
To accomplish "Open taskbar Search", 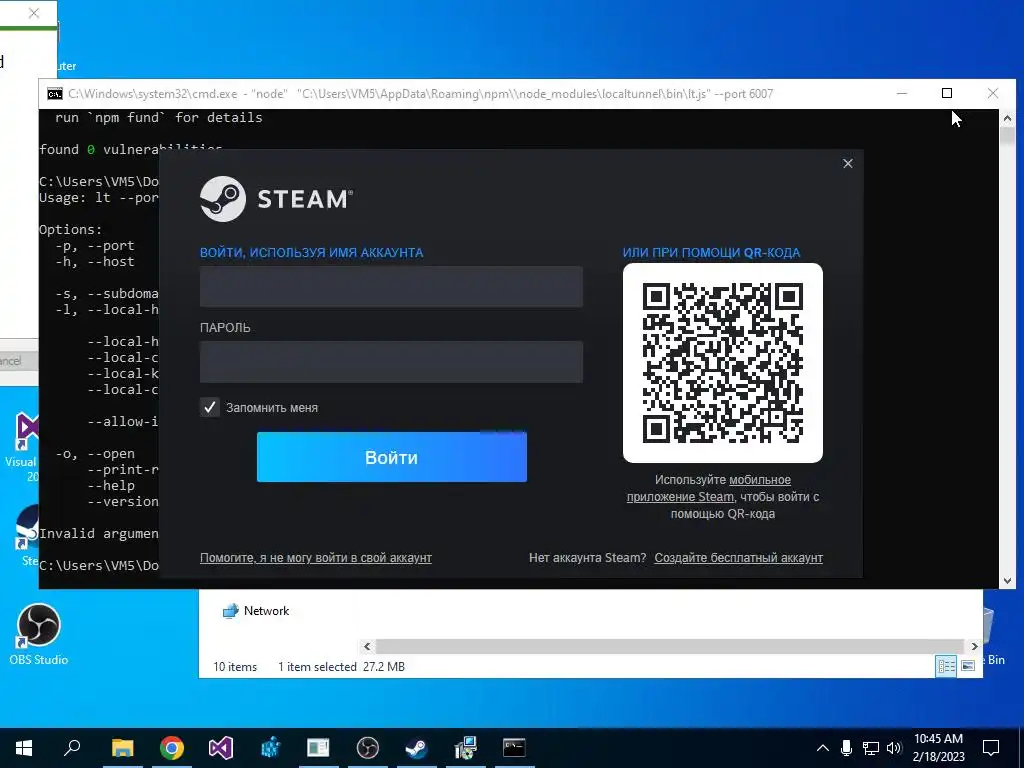I will click(72, 748).
